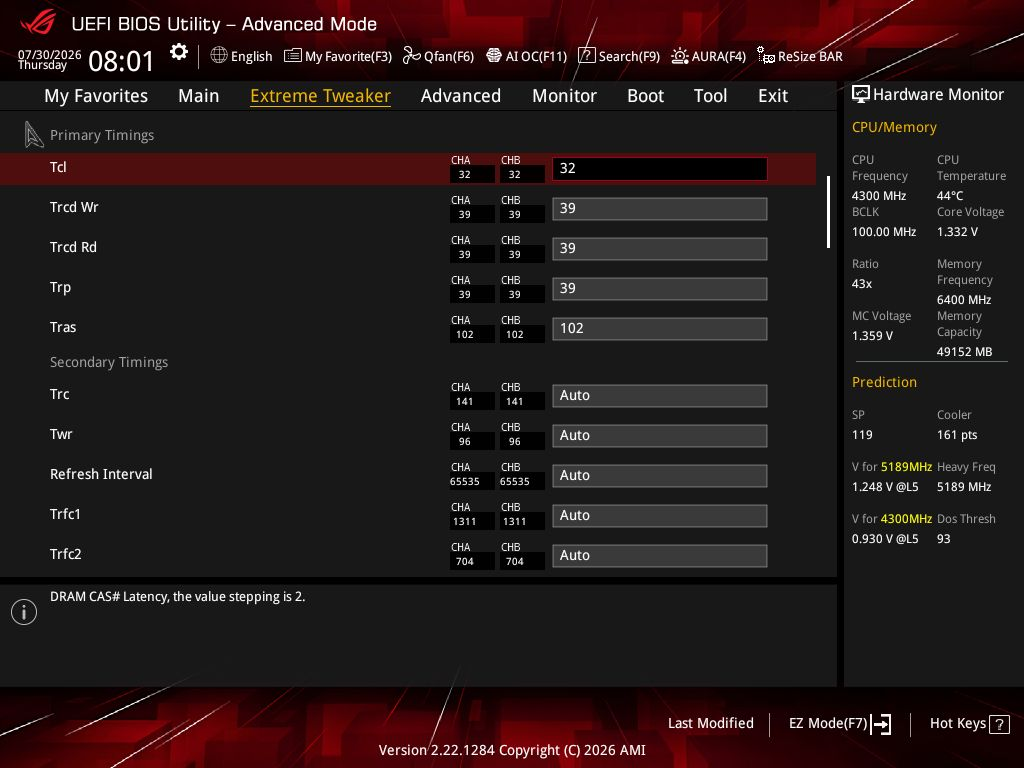This screenshot has width=1024, height=768.
Task: Switch to the Main tab
Action: [199, 96]
